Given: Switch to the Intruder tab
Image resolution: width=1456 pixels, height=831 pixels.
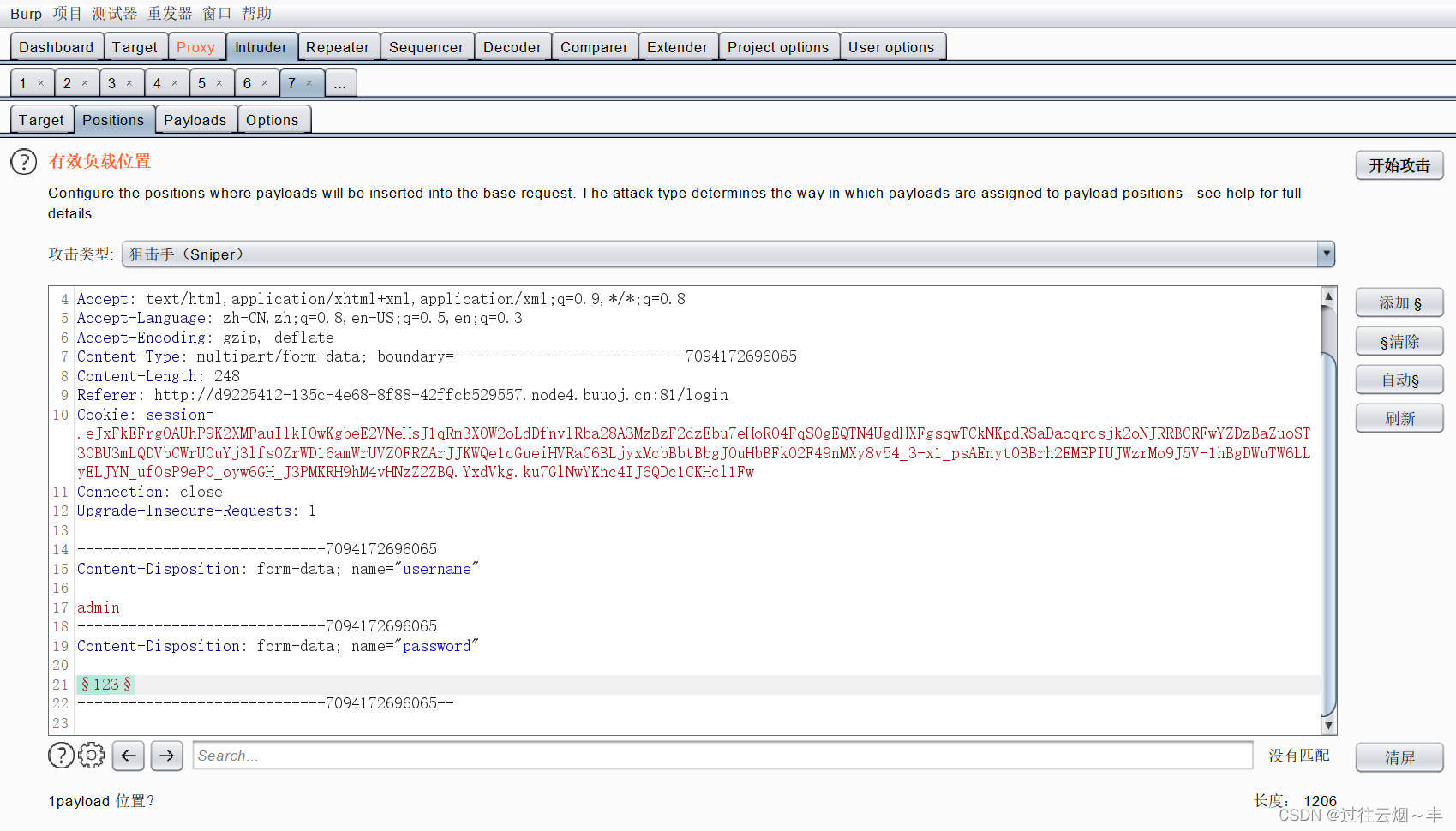Looking at the screenshot, I should (x=261, y=47).
